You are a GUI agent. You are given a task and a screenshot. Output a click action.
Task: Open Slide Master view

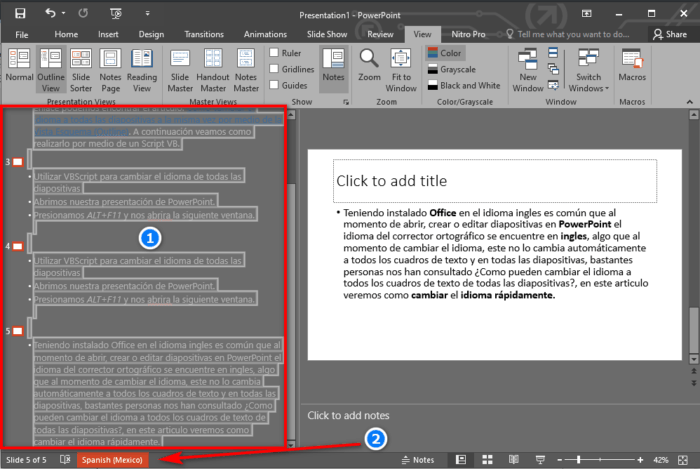[x=180, y=70]
